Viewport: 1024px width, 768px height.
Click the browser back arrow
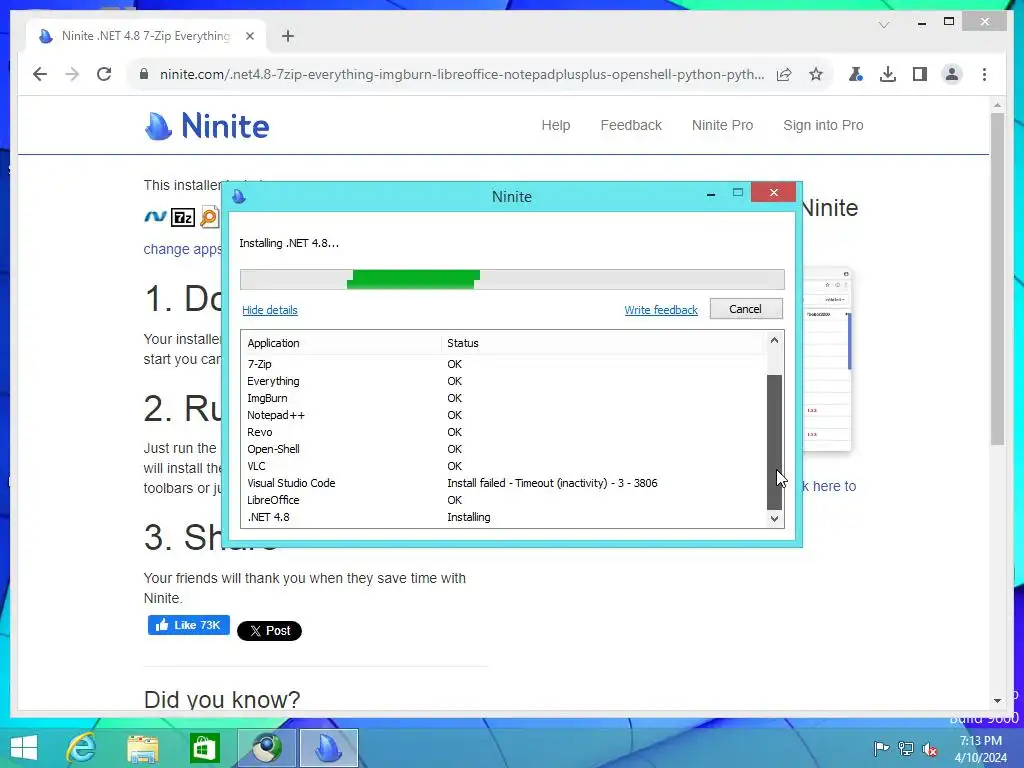[x=40, y=74]
